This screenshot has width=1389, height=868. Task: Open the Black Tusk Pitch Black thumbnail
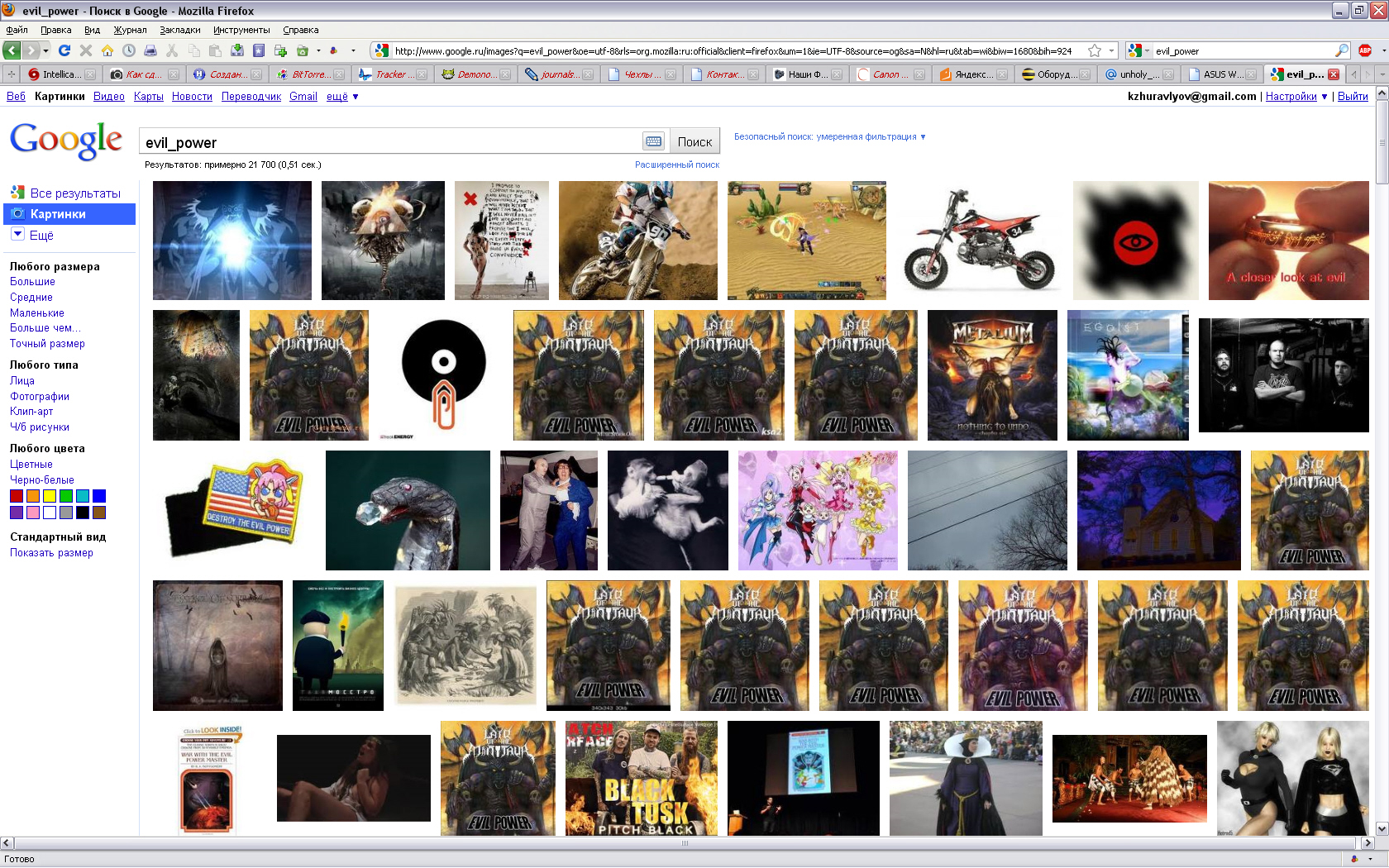642,778
